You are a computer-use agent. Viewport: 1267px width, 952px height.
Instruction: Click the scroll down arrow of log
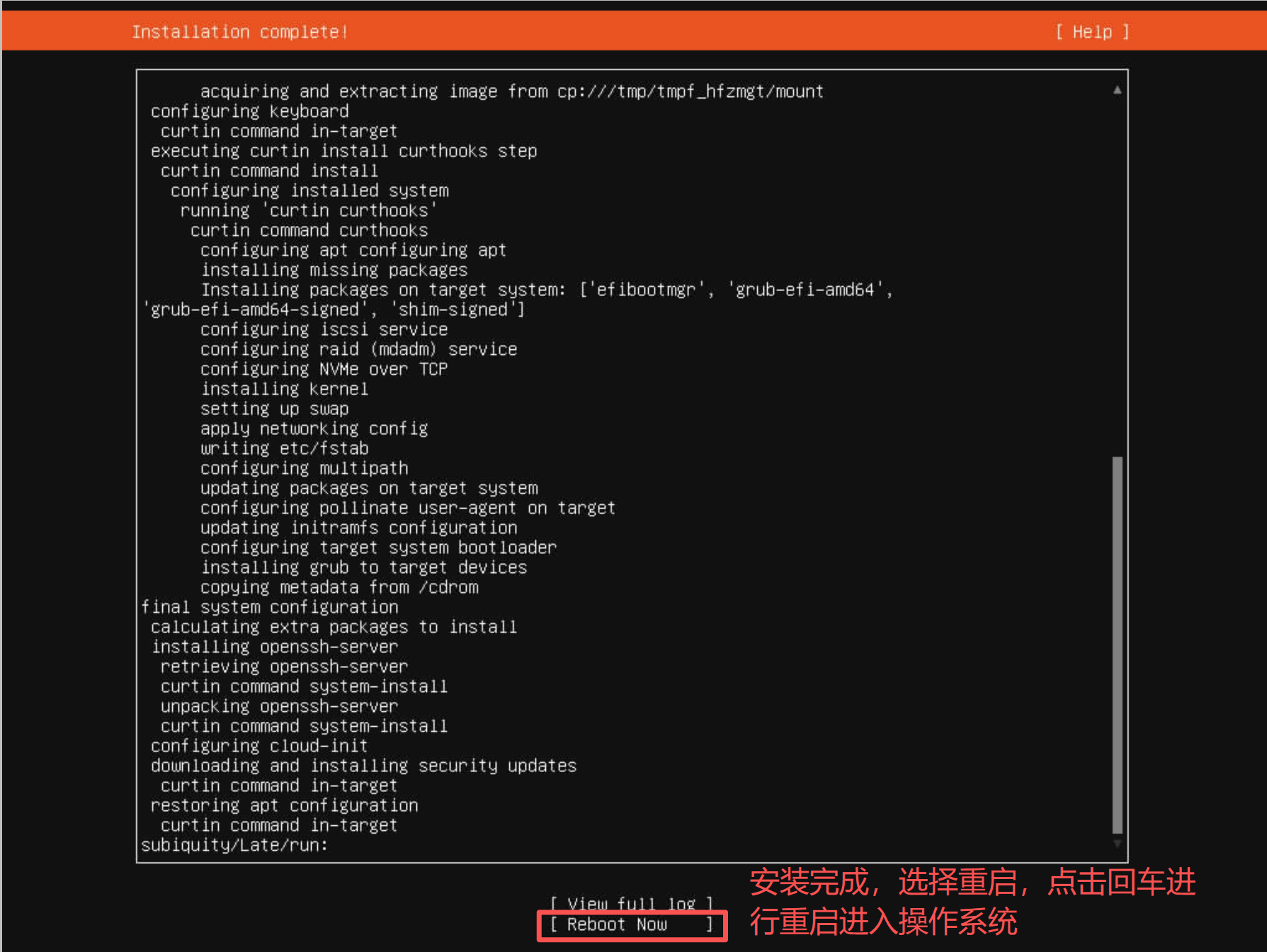point(1117,844)
